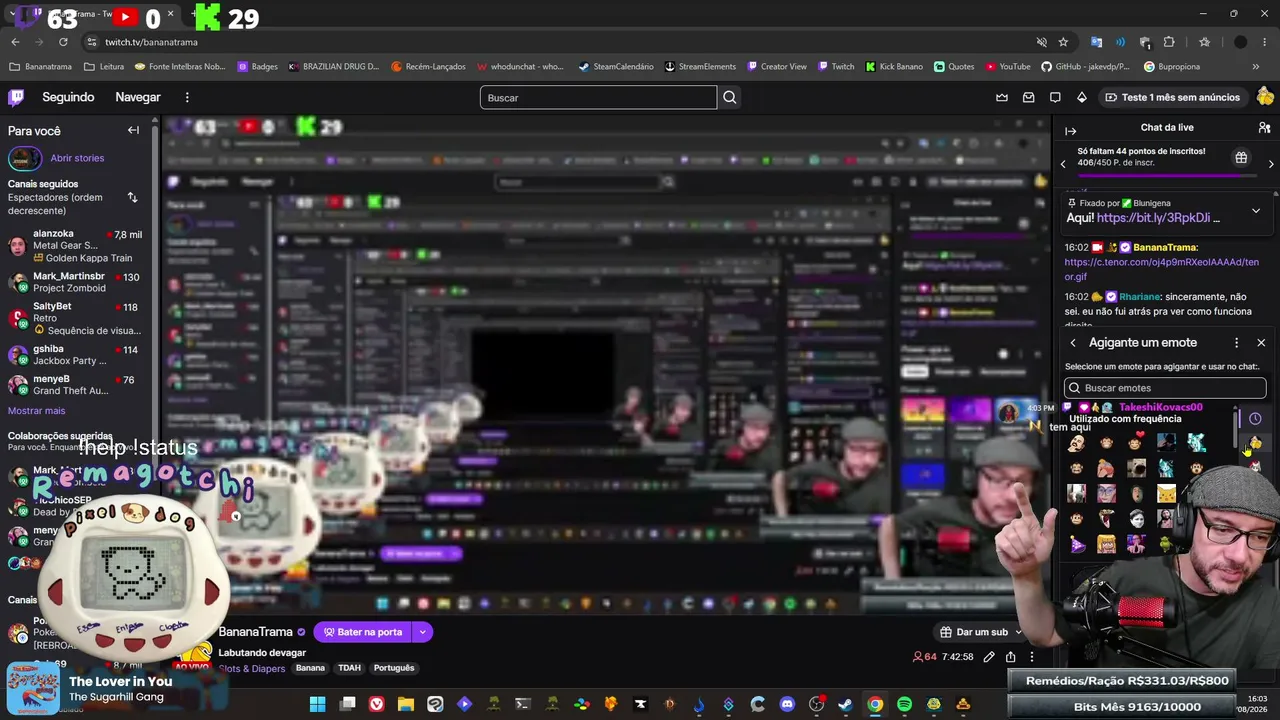Show more bookmarks with the chevron
Viewport: 1280px width, 720px height.
click(x=1255, y=67)
